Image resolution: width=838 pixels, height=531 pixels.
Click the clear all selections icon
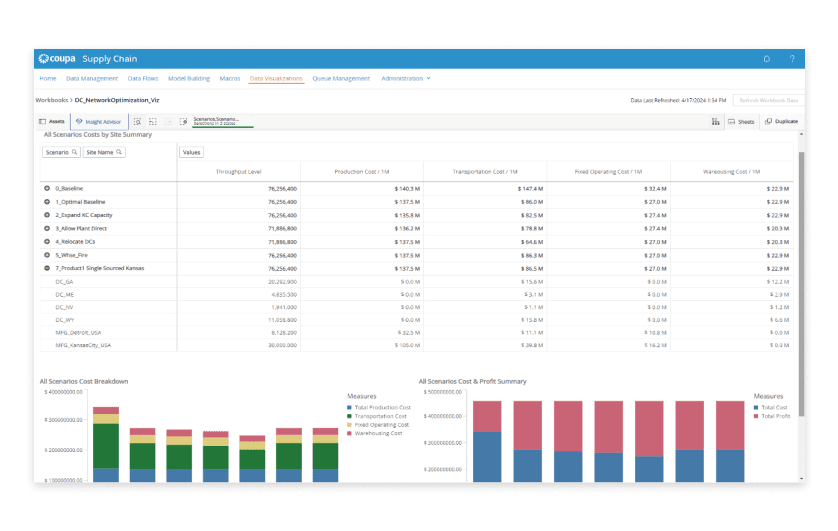coord(183,122)
